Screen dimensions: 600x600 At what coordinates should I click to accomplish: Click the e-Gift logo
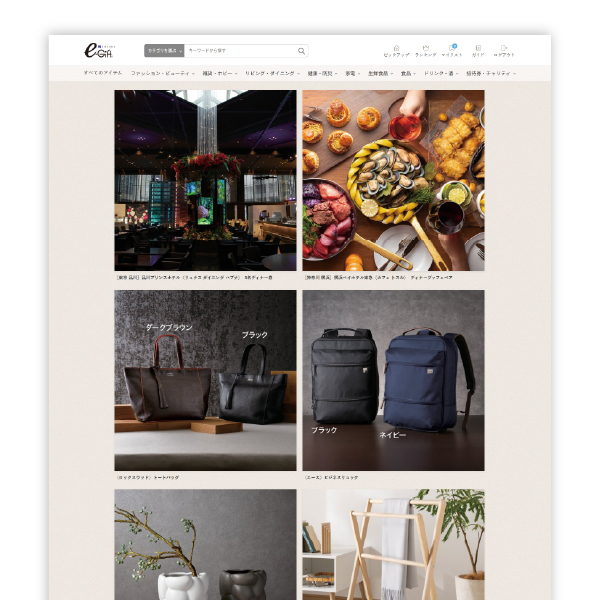[97, 50]
